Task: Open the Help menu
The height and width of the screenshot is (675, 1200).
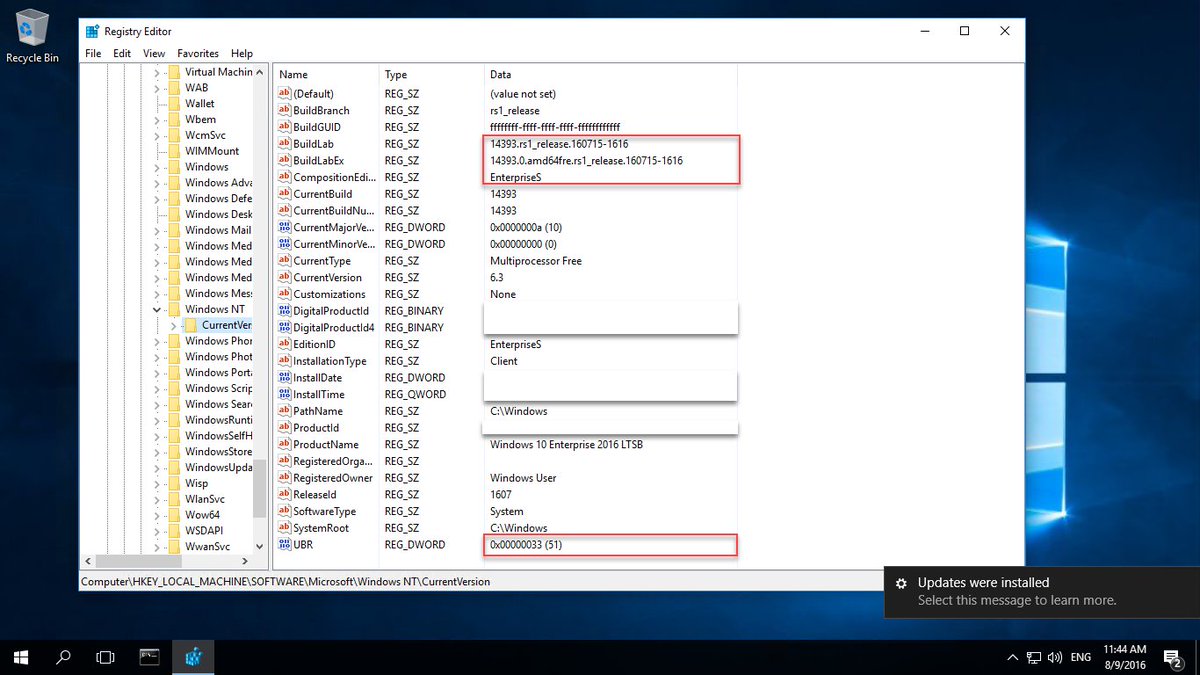Action: coord(242,53)
